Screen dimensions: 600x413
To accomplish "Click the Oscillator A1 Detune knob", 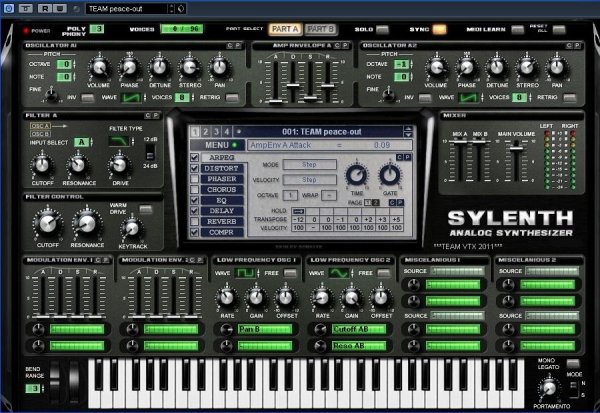I will 160,68.
